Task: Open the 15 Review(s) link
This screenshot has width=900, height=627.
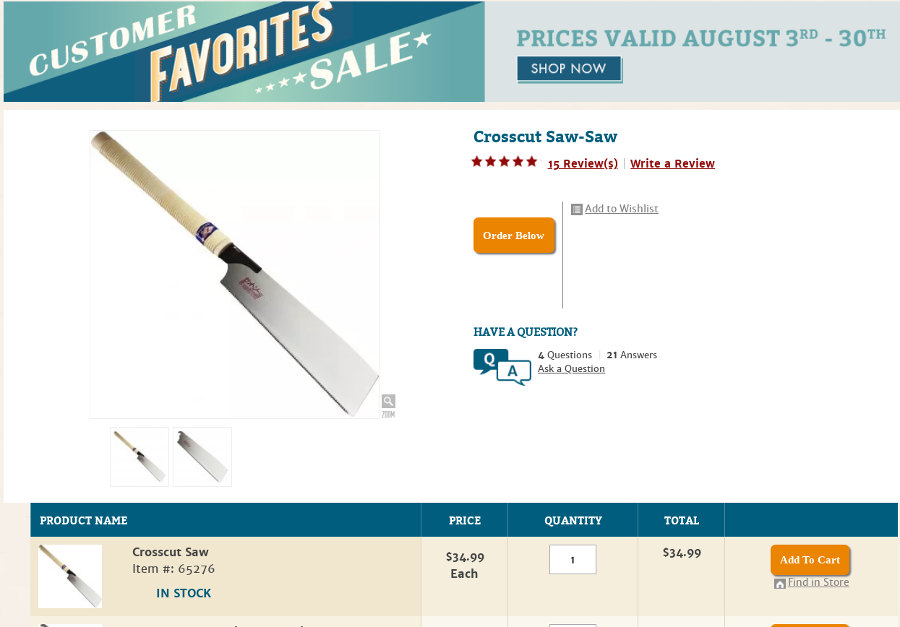Action: 583,164
